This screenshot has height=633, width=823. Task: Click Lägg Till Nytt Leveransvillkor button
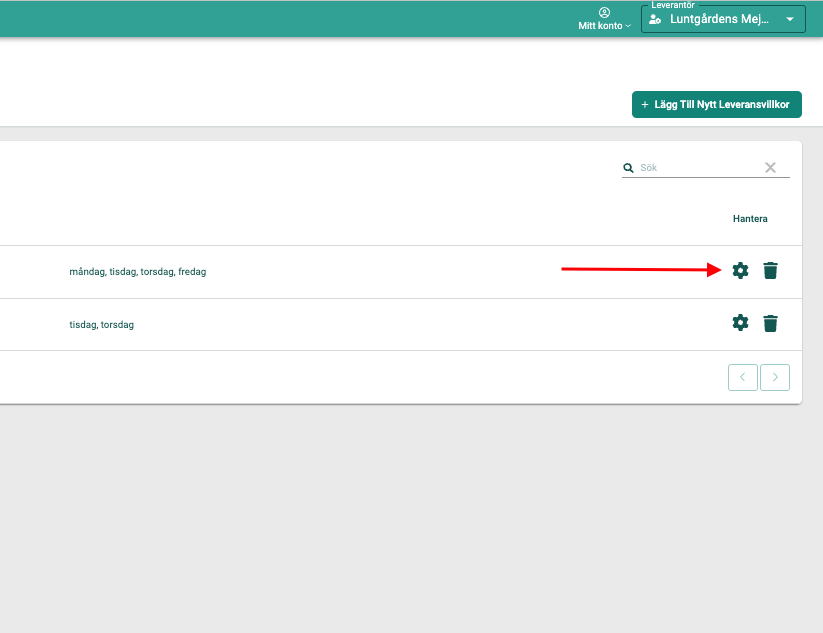point(716,104)
